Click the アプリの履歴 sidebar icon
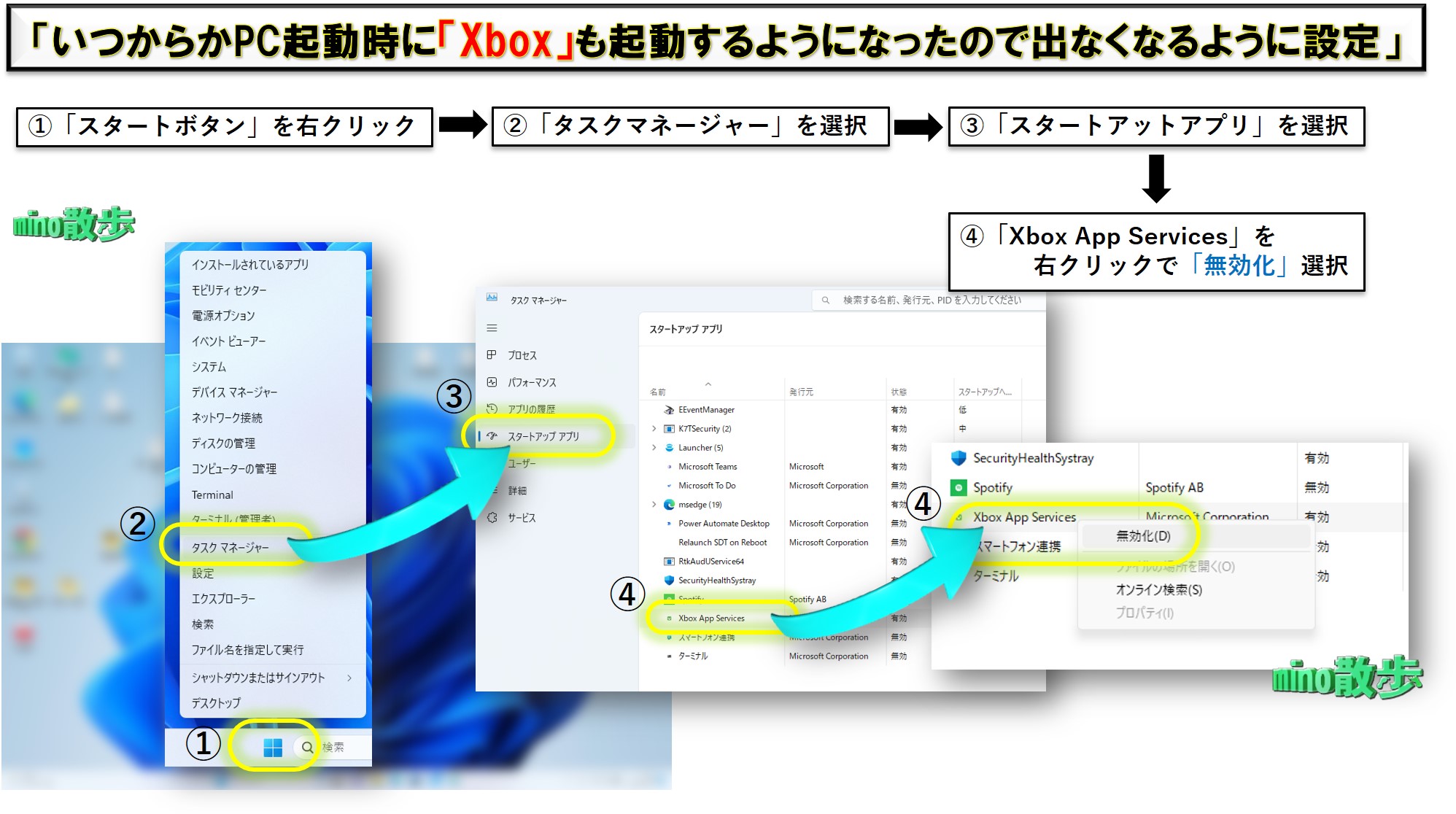 [492, 408]
